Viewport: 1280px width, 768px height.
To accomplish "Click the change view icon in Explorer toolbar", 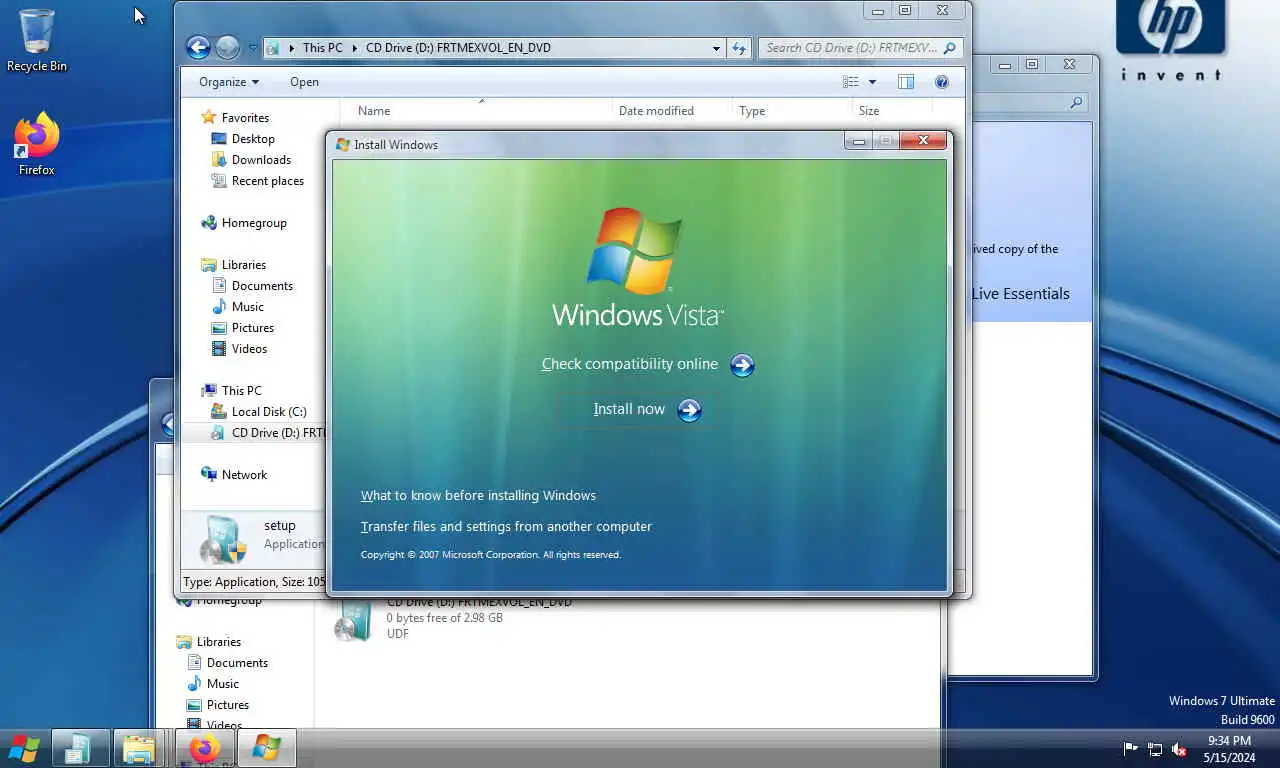I will 851,82.
